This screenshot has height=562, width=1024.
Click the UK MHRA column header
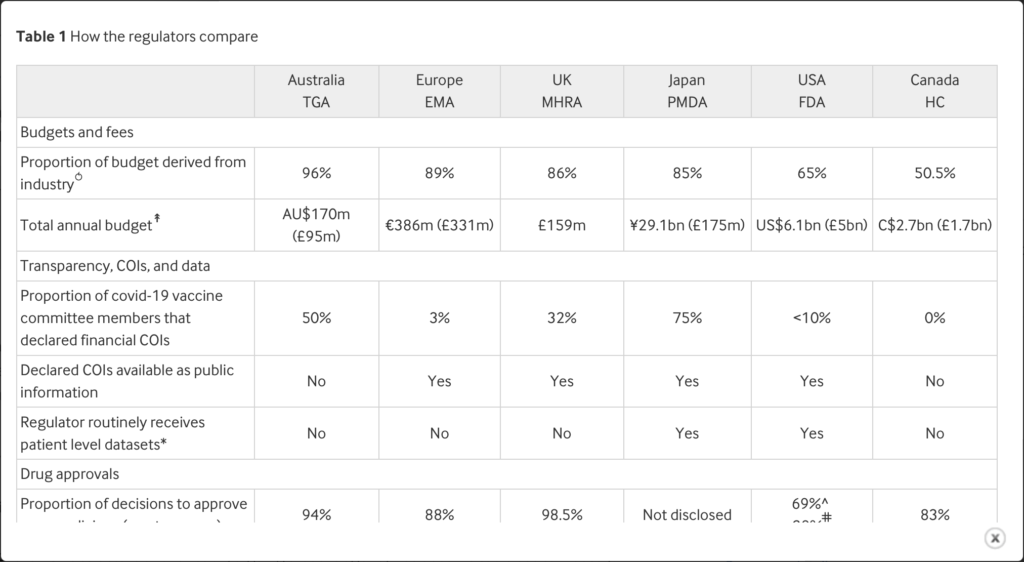coord(561,91)
